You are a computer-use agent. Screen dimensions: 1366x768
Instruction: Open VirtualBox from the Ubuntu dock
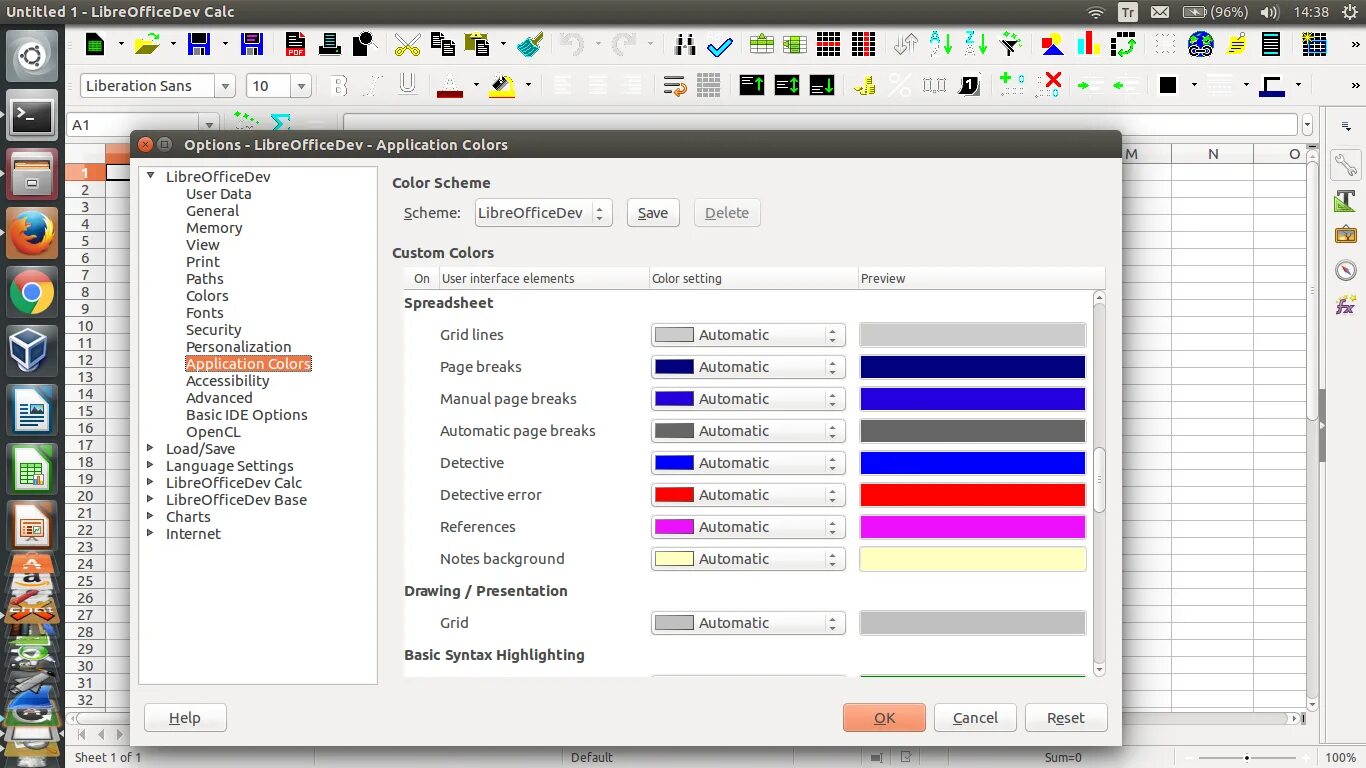click(x=32, y=352)
